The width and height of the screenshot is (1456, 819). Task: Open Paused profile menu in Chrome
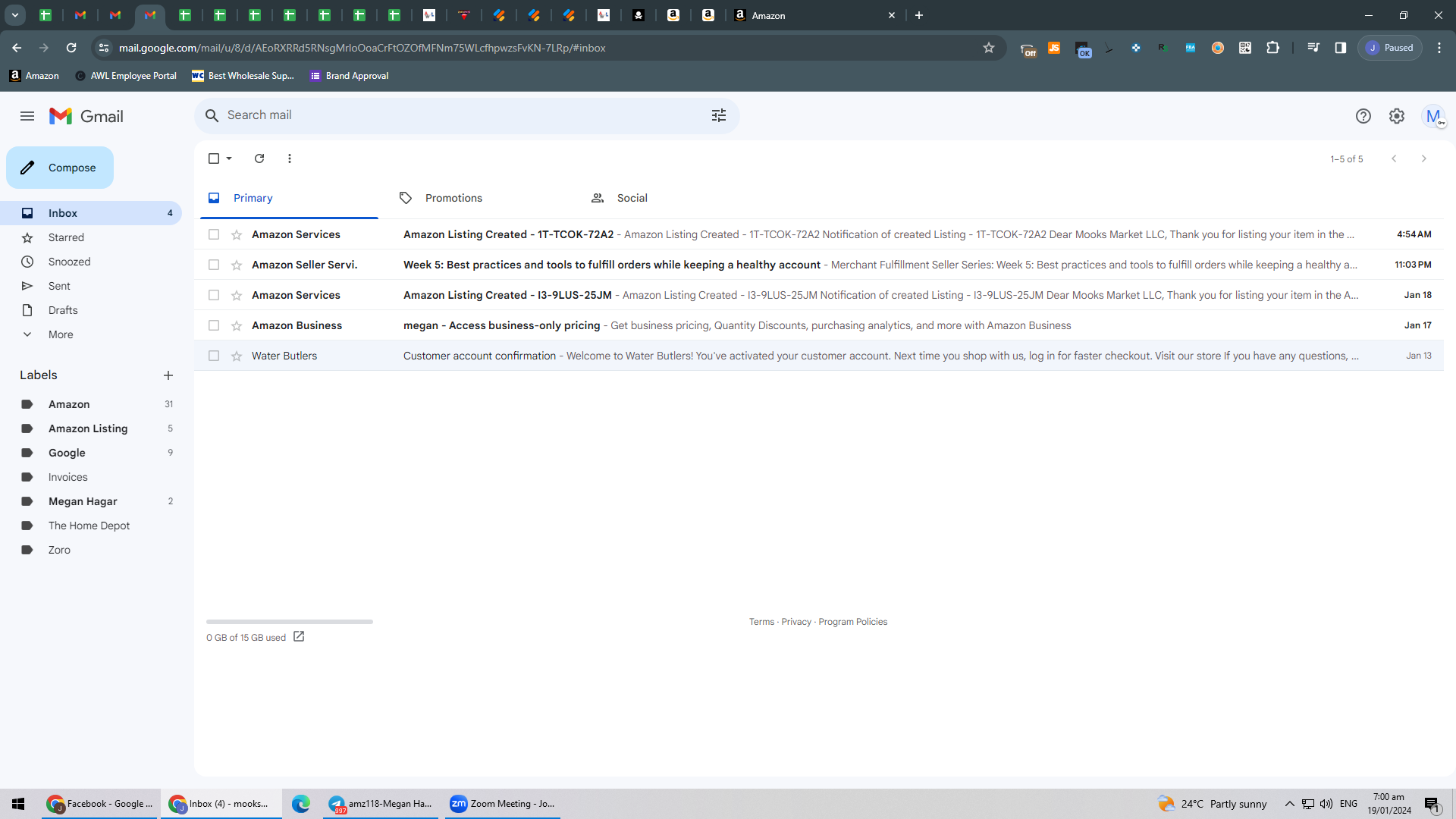(x=1390, y=48)
